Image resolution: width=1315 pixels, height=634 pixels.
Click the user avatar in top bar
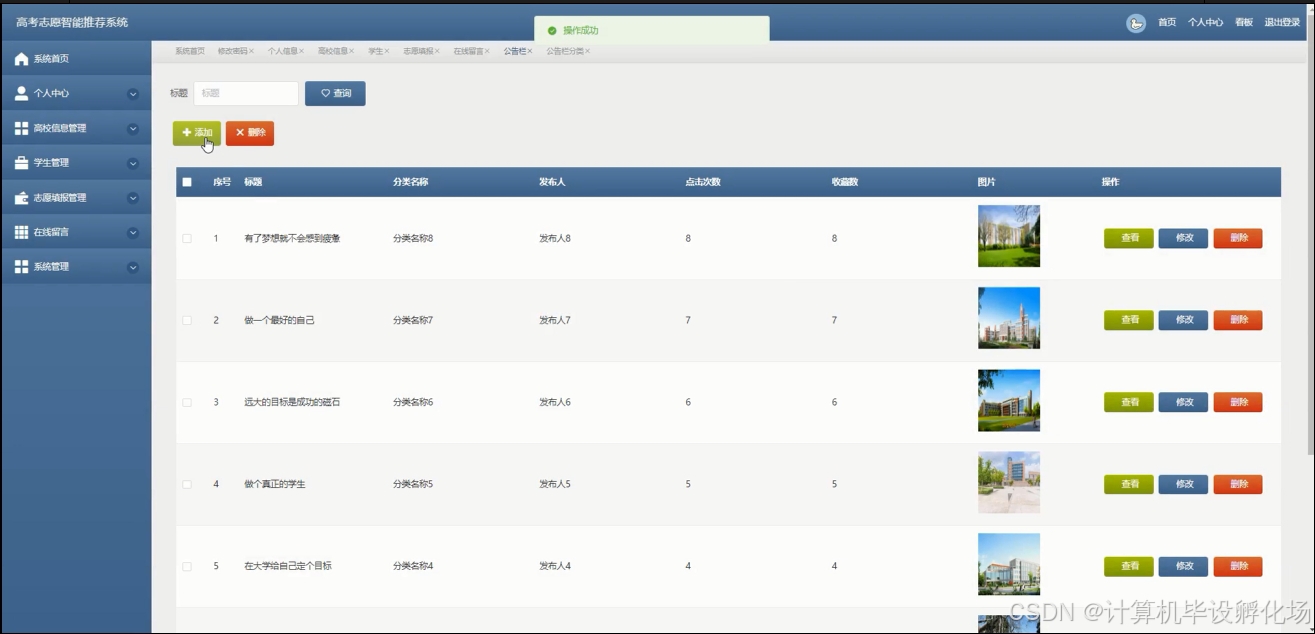(1136, 23)
